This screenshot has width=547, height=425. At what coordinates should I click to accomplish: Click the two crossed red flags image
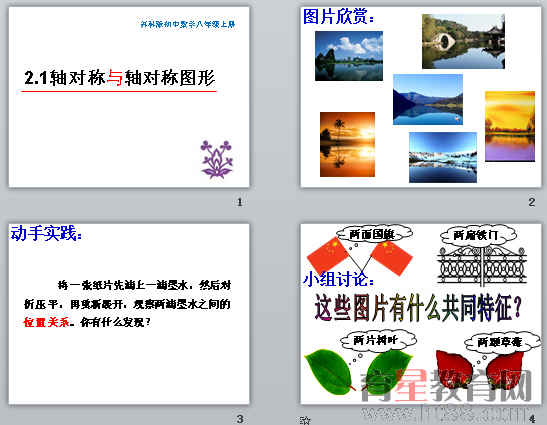point(360,256)
